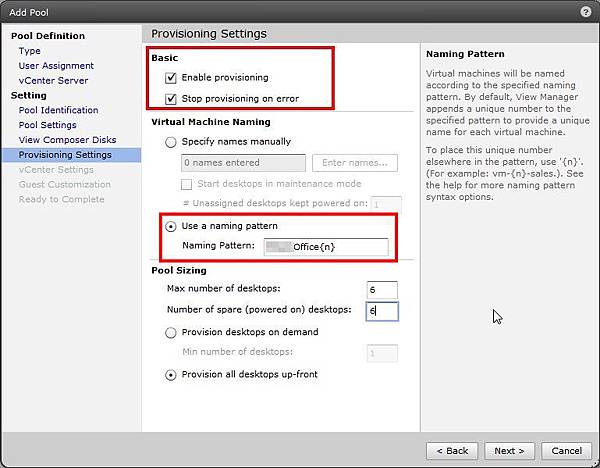
Task: Proceed with the Next > button
Action: click(x=509, y=451)
